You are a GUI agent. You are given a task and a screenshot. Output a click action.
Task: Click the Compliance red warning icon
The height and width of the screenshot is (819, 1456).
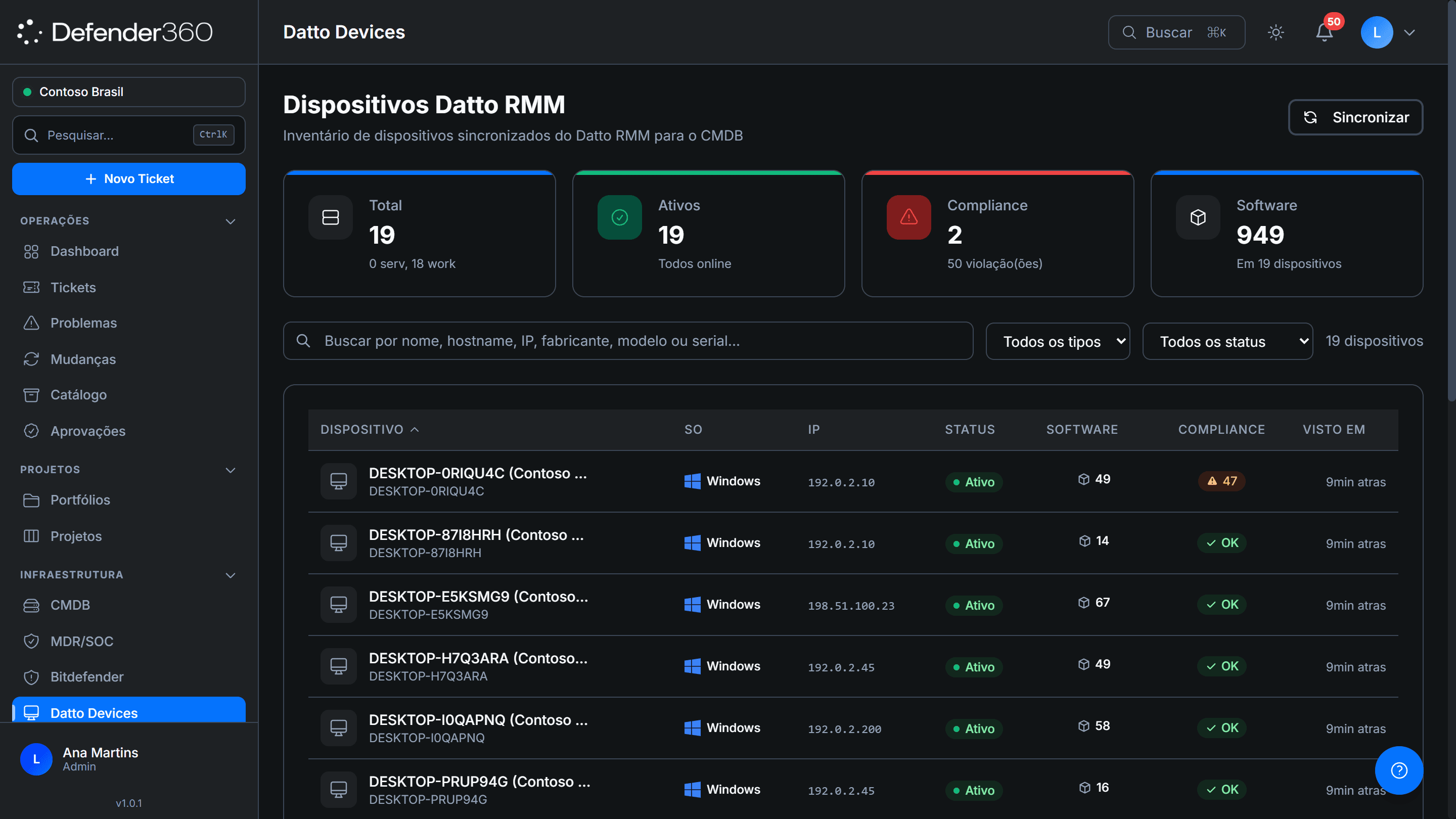pos(909,217)
